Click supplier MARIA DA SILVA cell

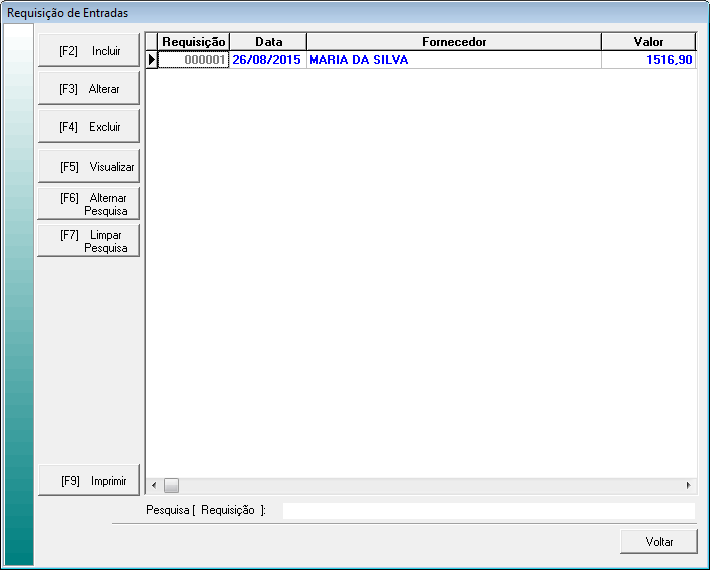453,60
